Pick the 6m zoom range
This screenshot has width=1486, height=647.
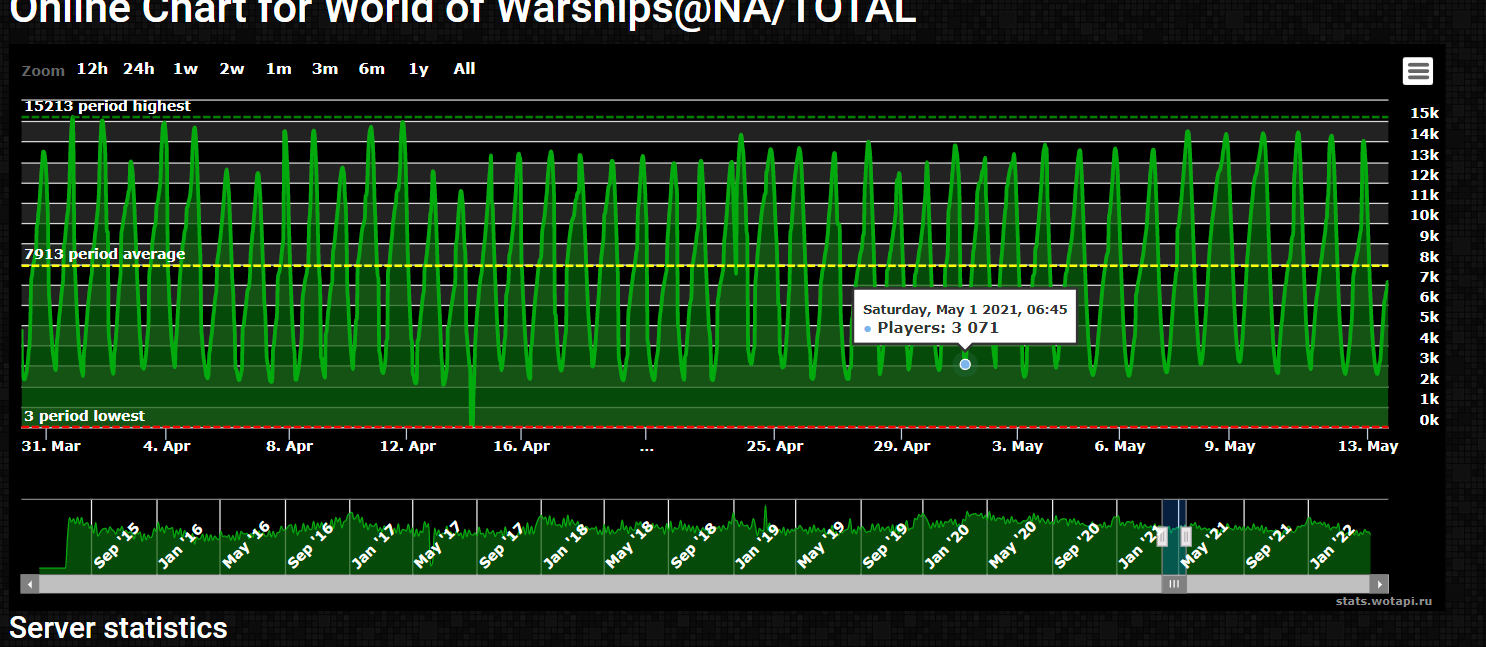coord(372,69)
